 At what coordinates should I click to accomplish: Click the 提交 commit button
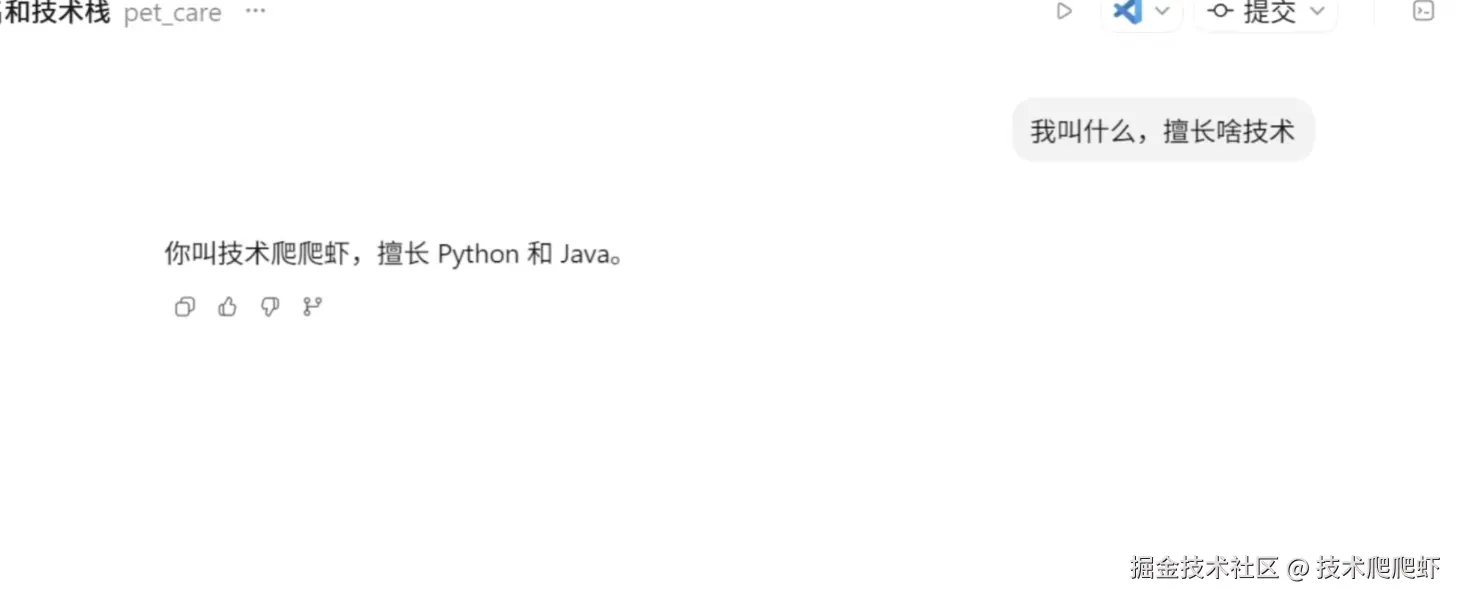coord(1268,12)
